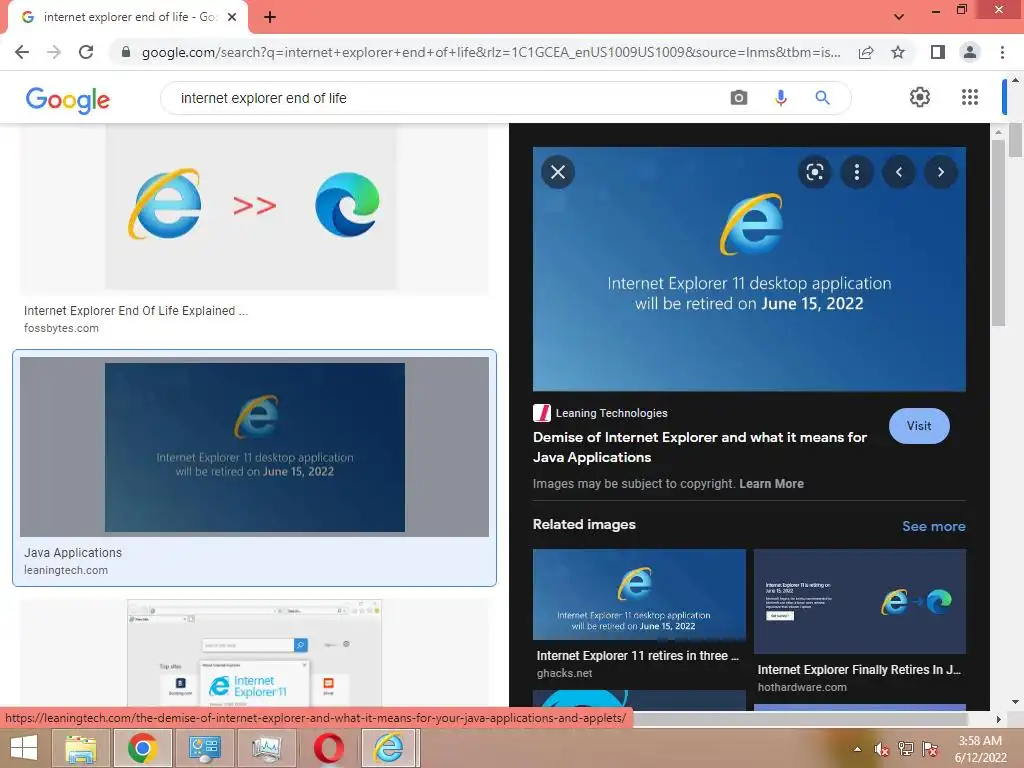Image resolution: width=1024 pixels, height=768 pixels.
Task: Click the page vertical scrollbar thumb
Action: [x=1015, y=140]
